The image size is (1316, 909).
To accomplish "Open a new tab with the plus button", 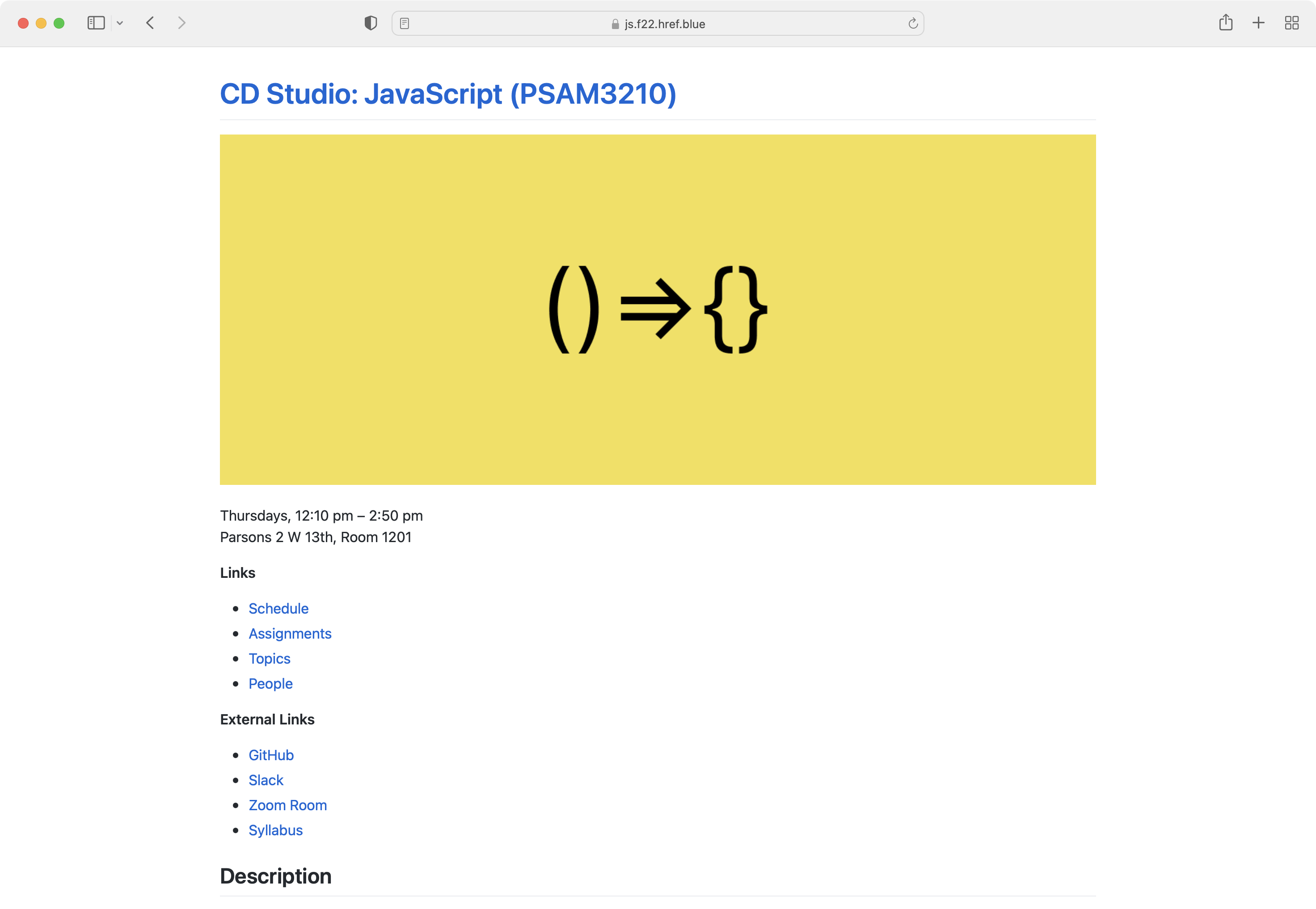I will [1258, 23].
